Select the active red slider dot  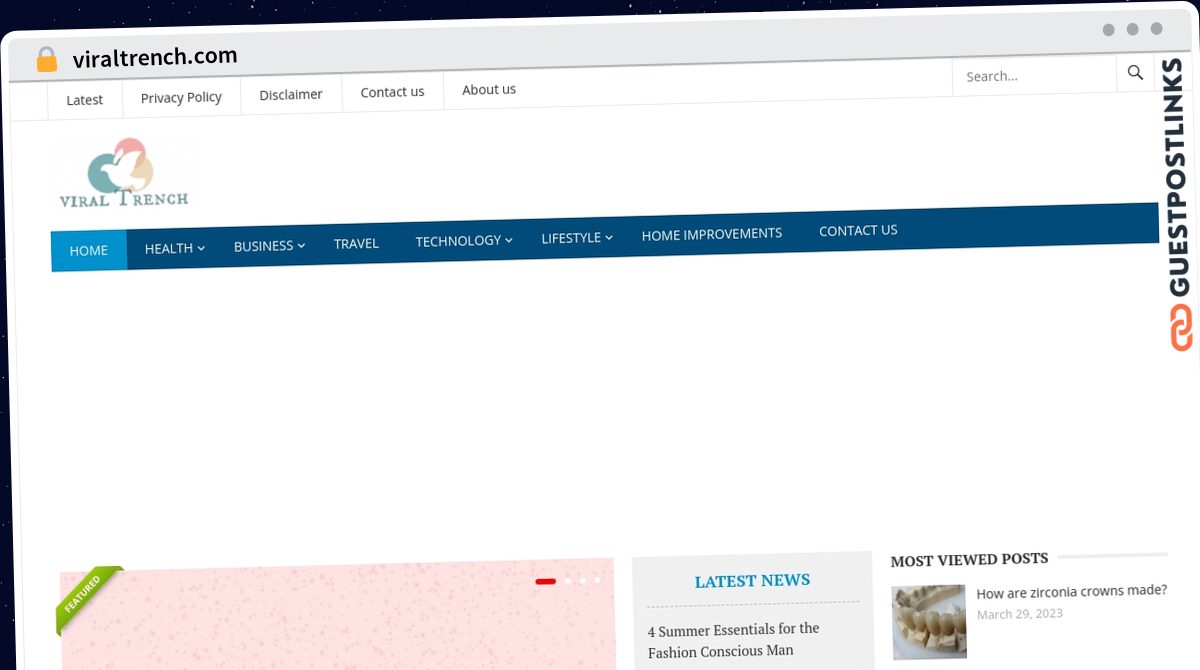pyautogui.click(x=545, y=581)
